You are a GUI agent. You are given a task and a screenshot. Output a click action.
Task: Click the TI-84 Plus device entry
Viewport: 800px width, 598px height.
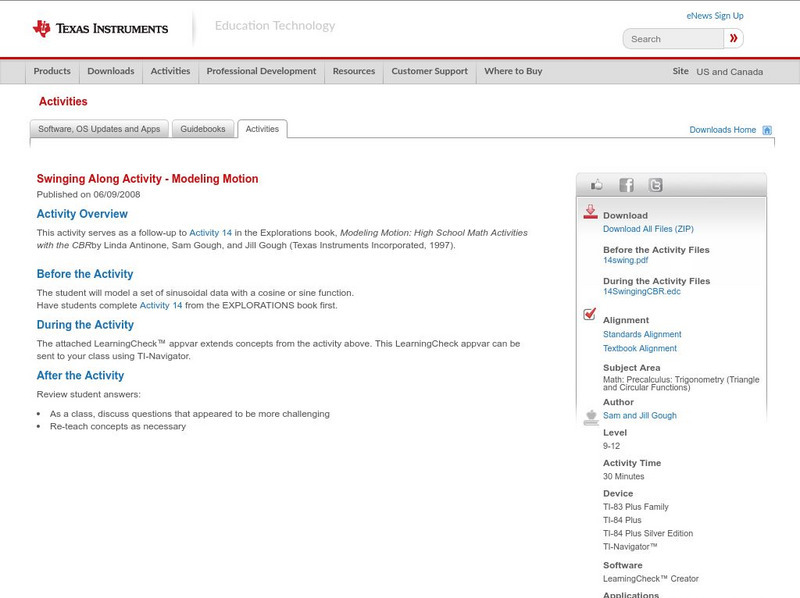click(x=622, y=520)
